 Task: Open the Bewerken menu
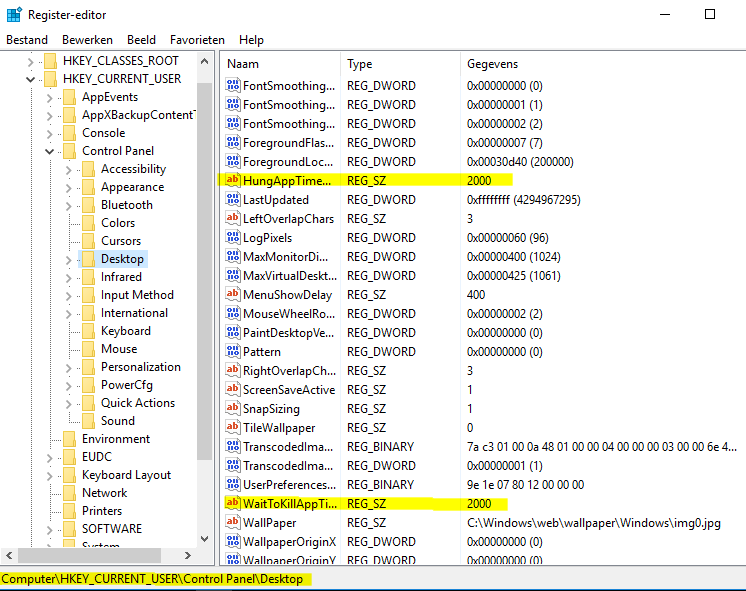point(87,40)
